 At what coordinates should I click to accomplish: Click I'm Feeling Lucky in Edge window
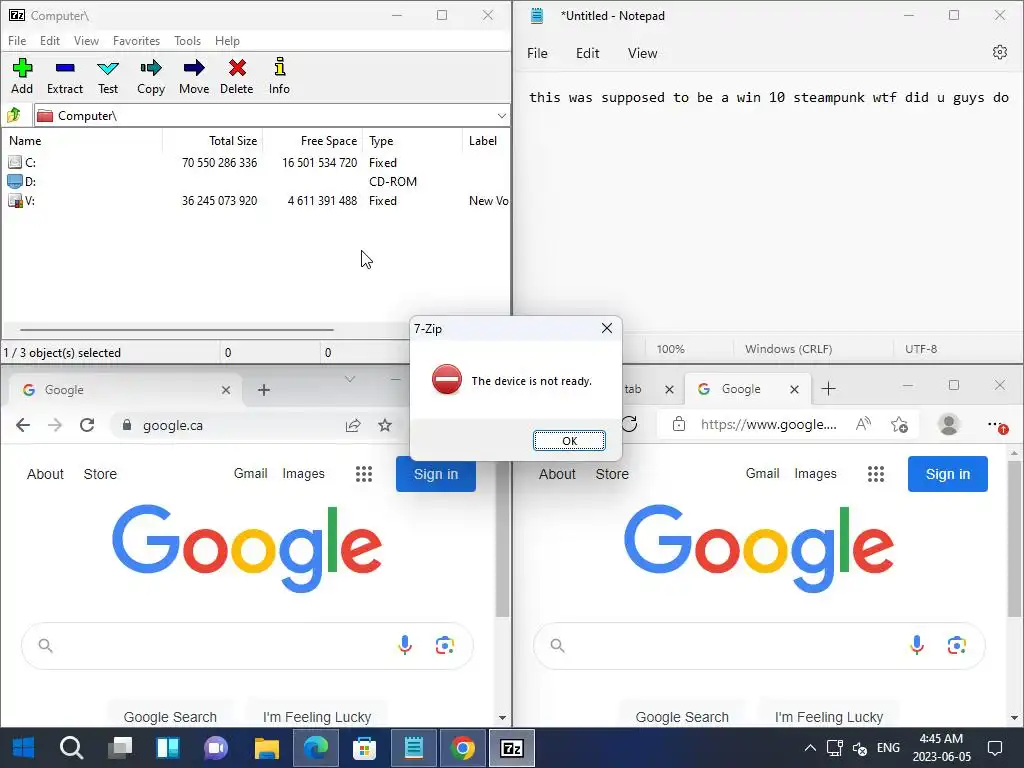(829, 716)
